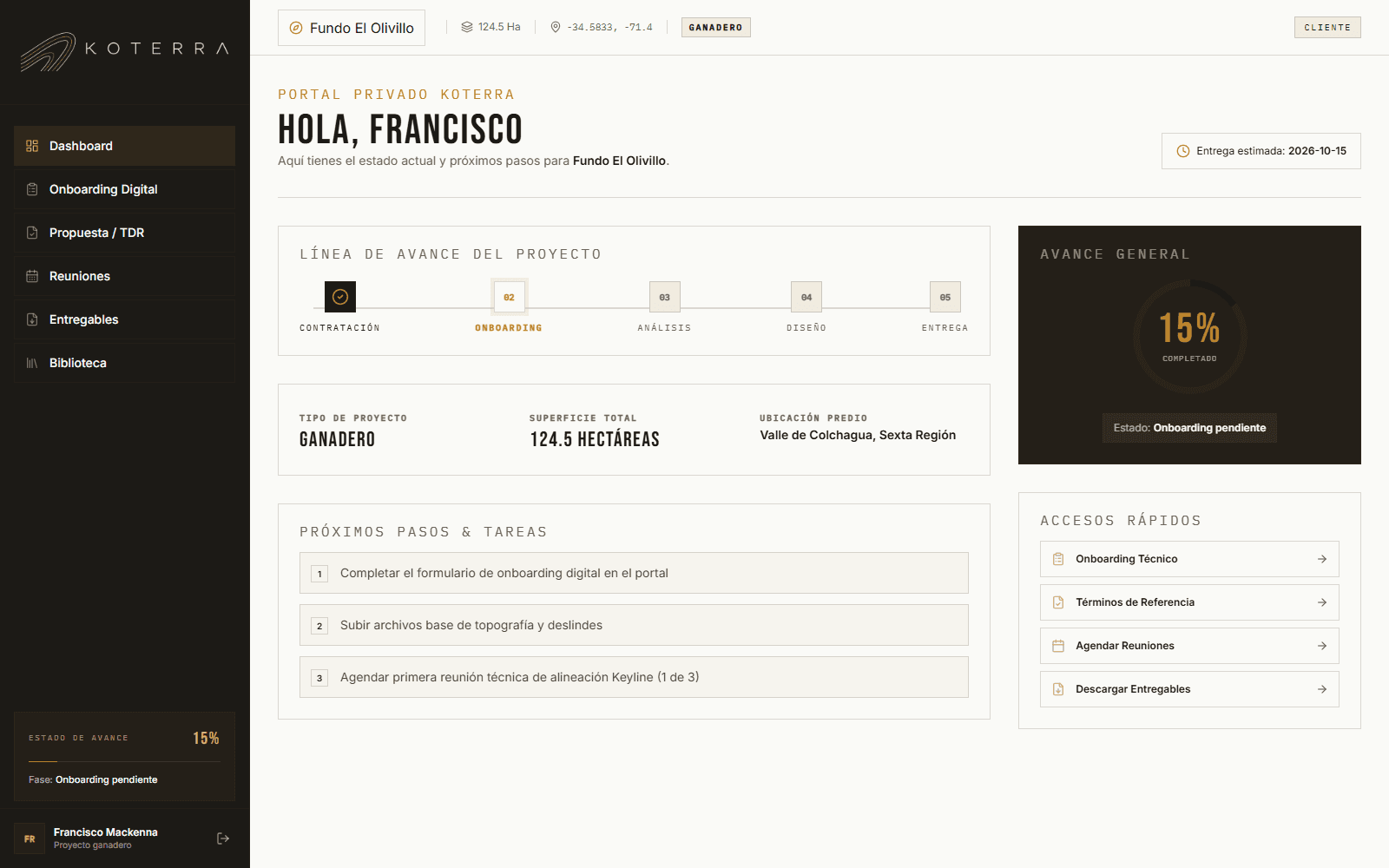Click the layers icon next to 124.5 Ha
The width and height of the screenshot is (1389, 868).
467,27
